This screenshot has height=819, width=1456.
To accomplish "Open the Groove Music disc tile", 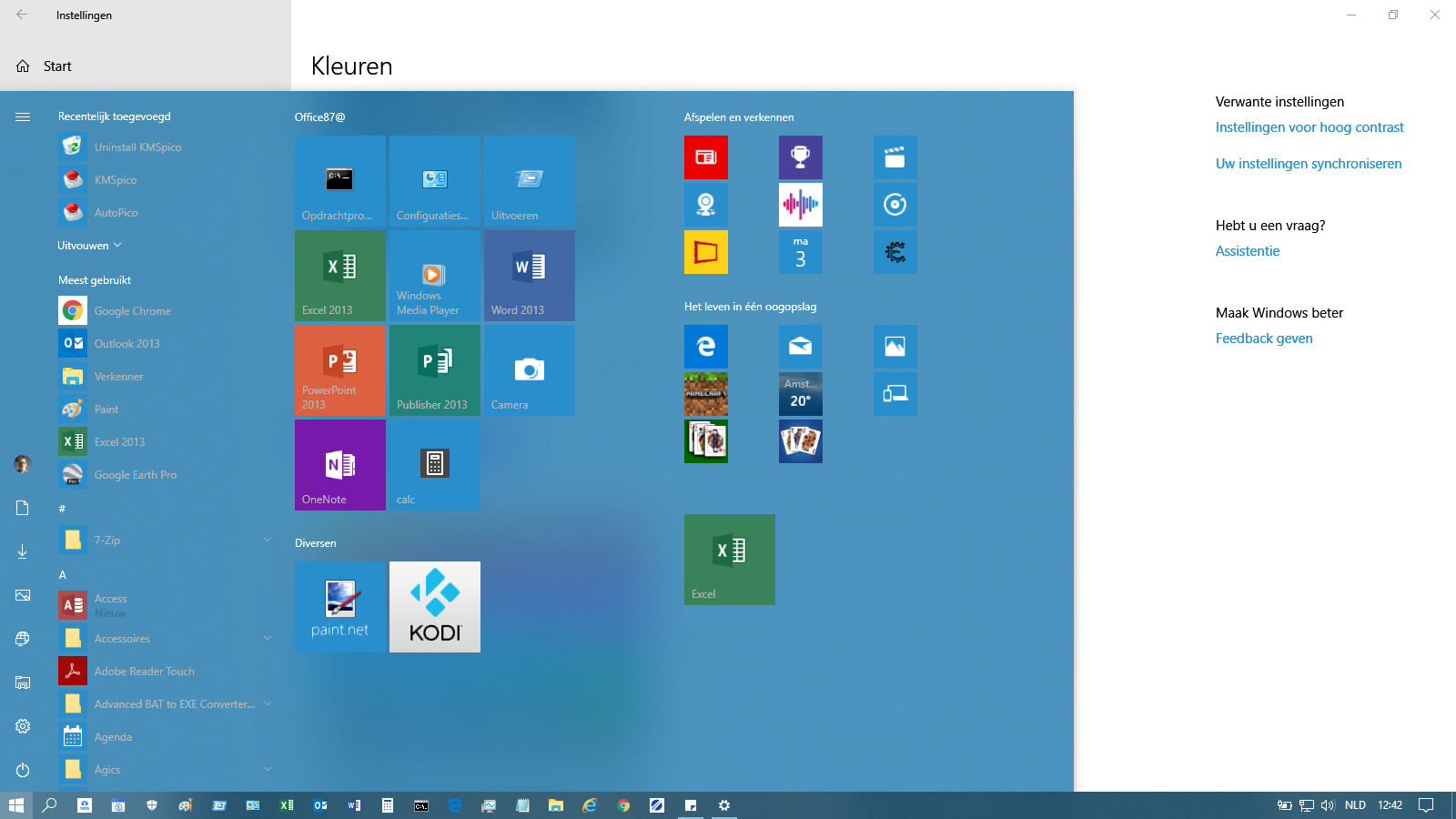I will tap(895, 205).
